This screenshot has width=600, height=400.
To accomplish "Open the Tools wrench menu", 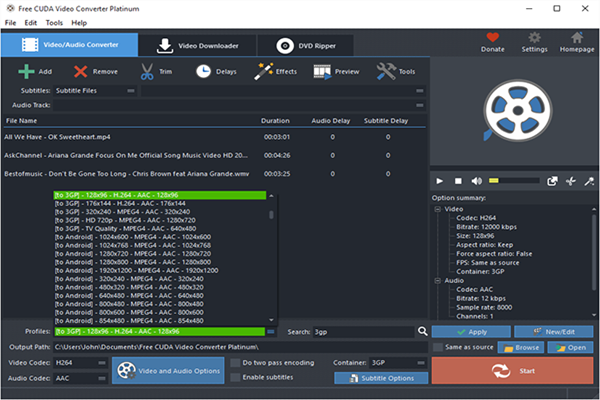I will point(386,72).
